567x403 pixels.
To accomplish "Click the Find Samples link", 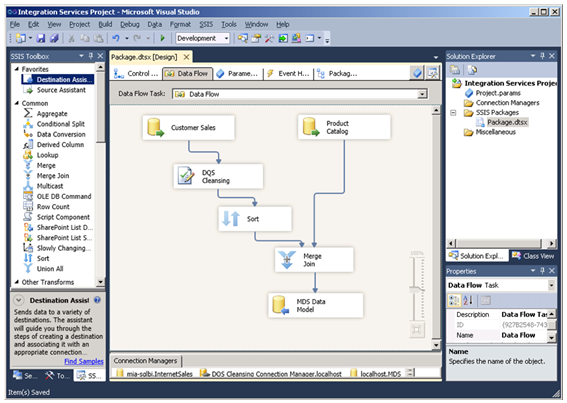I will (x=84, y=361).
